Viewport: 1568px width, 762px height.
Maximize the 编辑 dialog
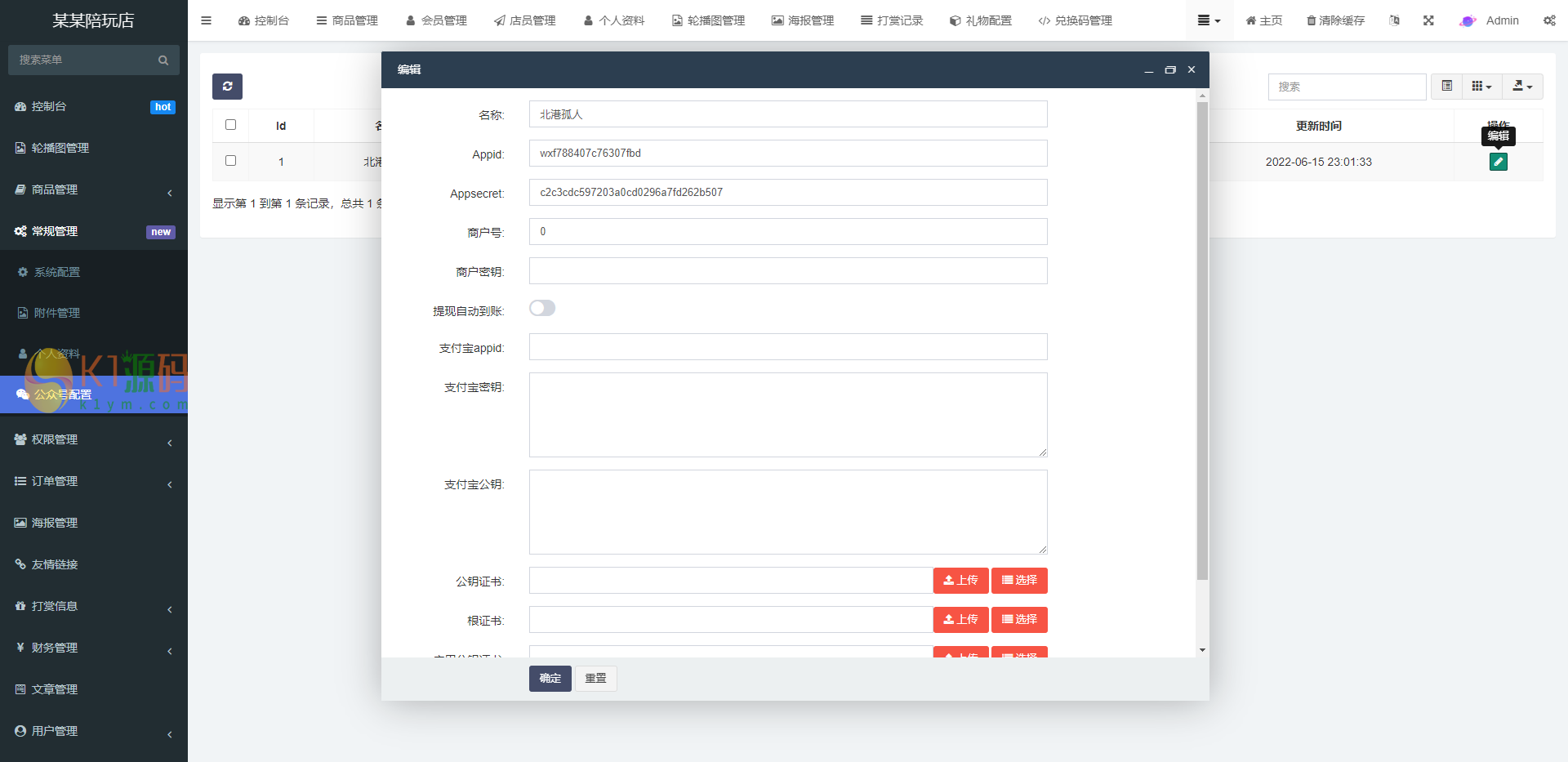tap(1170, 70)
